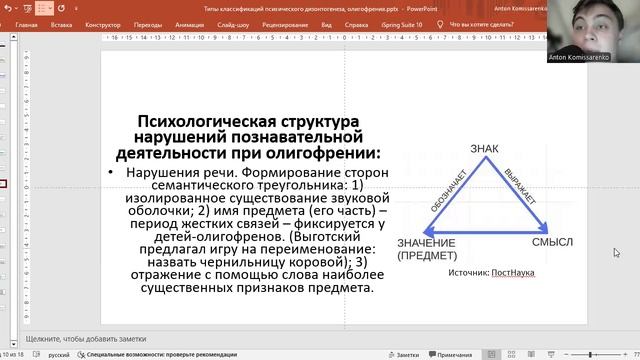Screen dimensions: 640x360
Task: Switch to the Переходы tab
Action: coord(148,25)
